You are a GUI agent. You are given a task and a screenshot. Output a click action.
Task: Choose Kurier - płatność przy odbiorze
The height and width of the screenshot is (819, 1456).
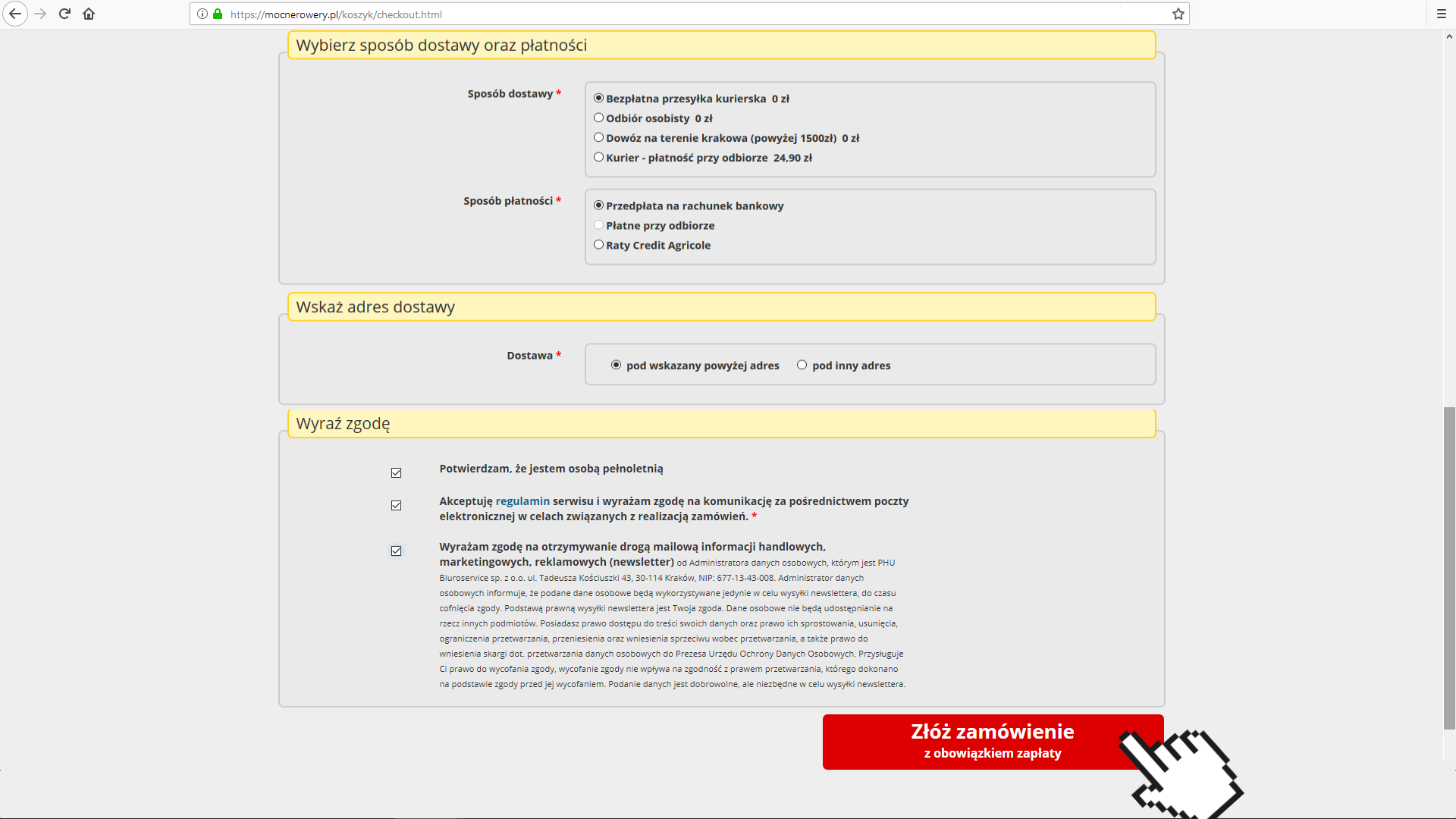click(x=598, y=157)
